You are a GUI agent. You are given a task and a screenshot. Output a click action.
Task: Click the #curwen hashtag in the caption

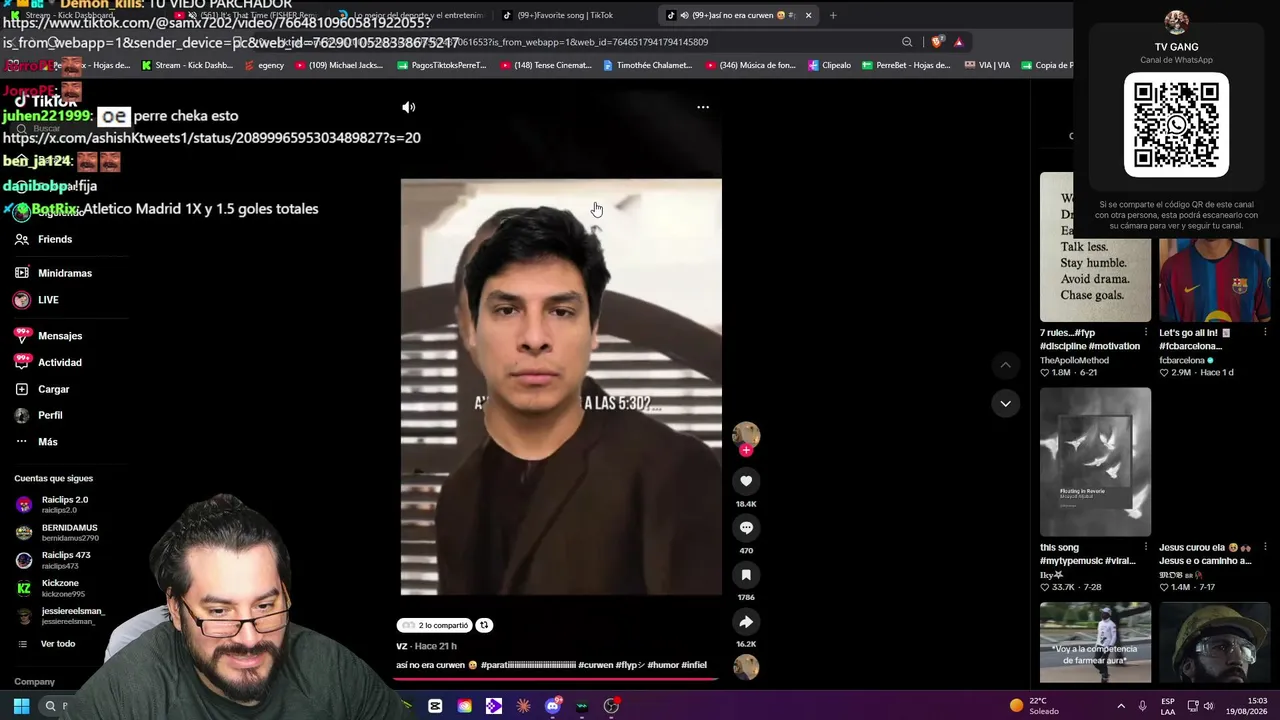pos(595,665)
